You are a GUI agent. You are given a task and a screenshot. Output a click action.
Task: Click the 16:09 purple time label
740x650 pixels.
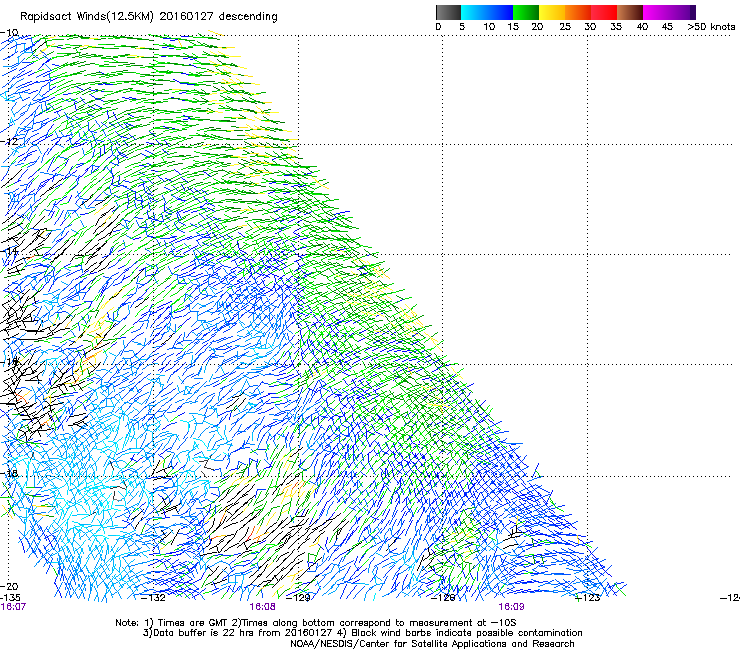tap(512, 607)
